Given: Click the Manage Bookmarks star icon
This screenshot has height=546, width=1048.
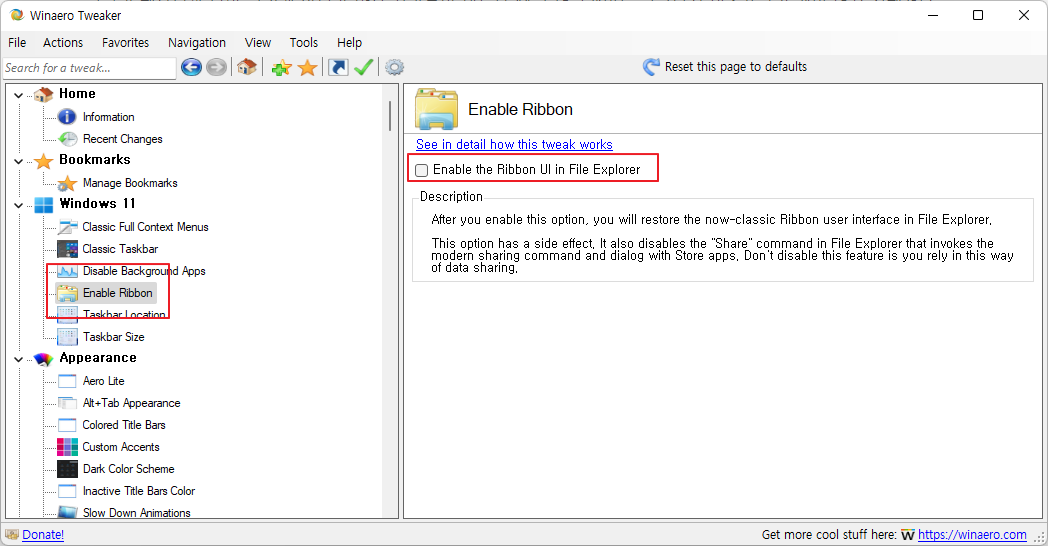Looking at the screenshot, I should pos(67,183).
